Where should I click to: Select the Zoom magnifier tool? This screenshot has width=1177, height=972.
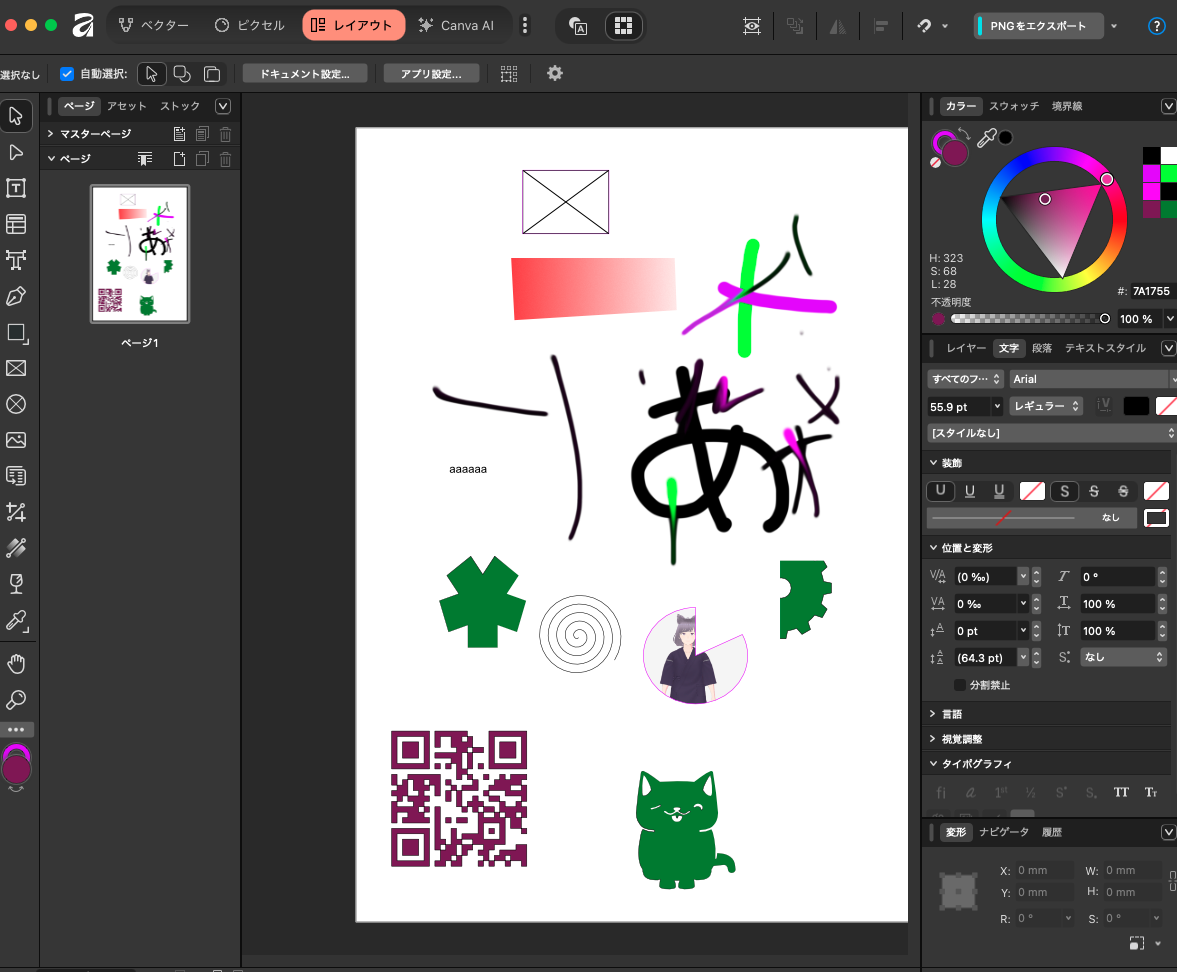16,700
